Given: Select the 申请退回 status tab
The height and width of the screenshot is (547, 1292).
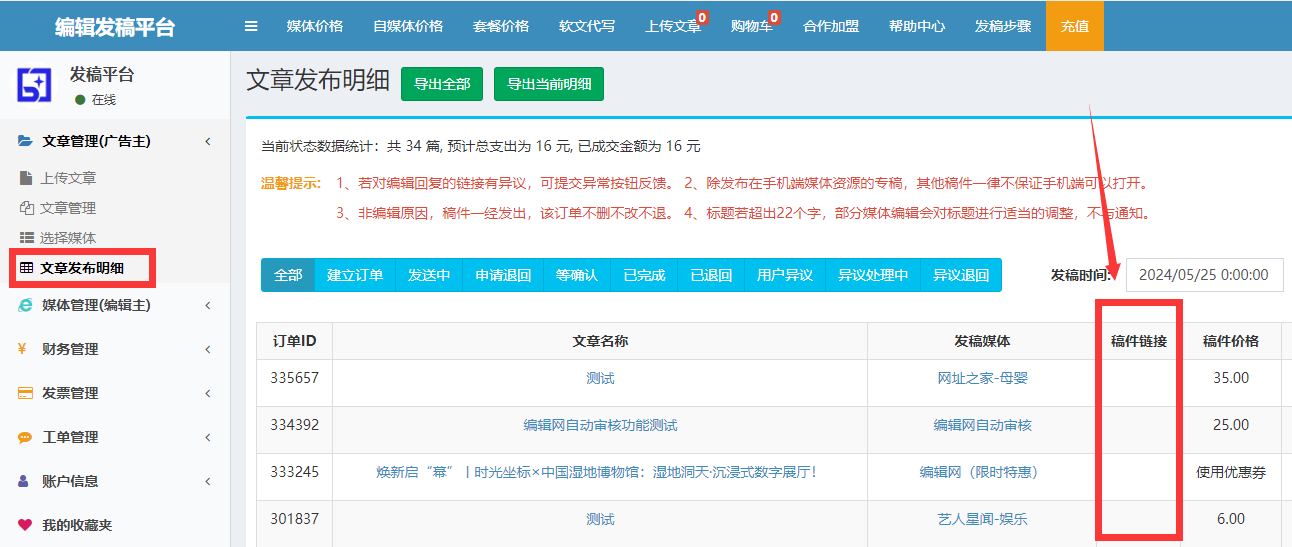Looking at the screenshot, I should click(503, 275).
